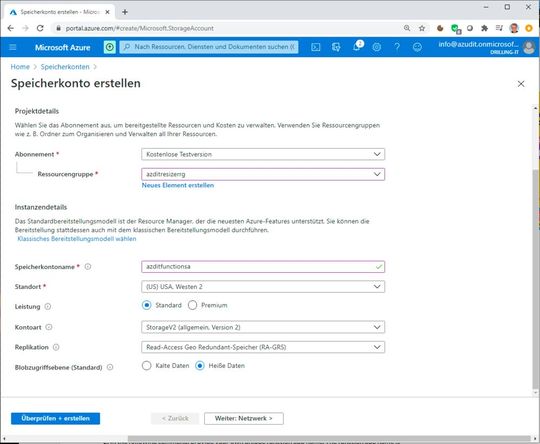The width and height of the screenshot is (540, 444).
Task: Click the vertical scrollbar of the form
Action: [536, 280]
